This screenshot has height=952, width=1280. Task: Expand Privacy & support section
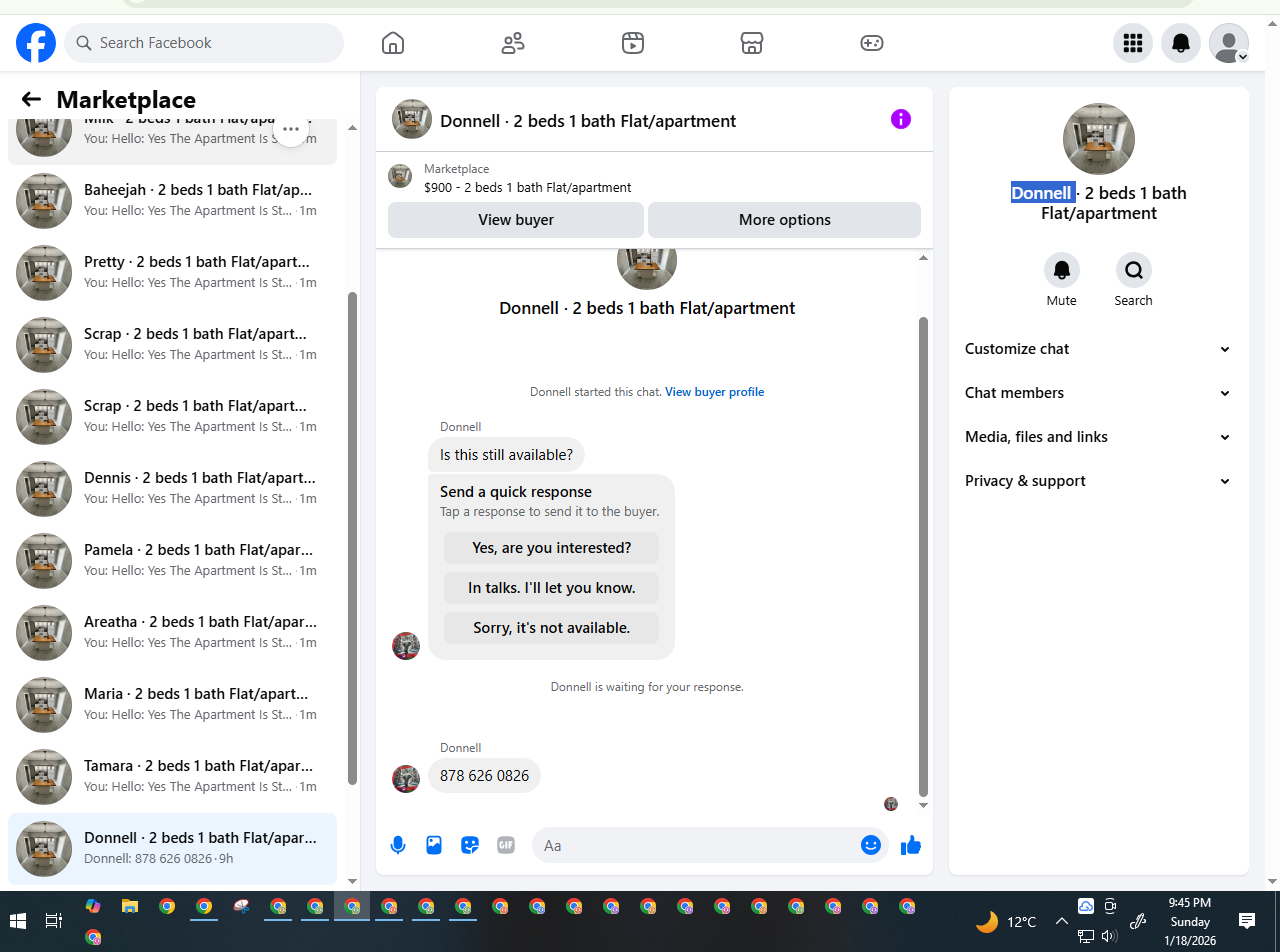pyautogui.click(x=1099, y=481)
